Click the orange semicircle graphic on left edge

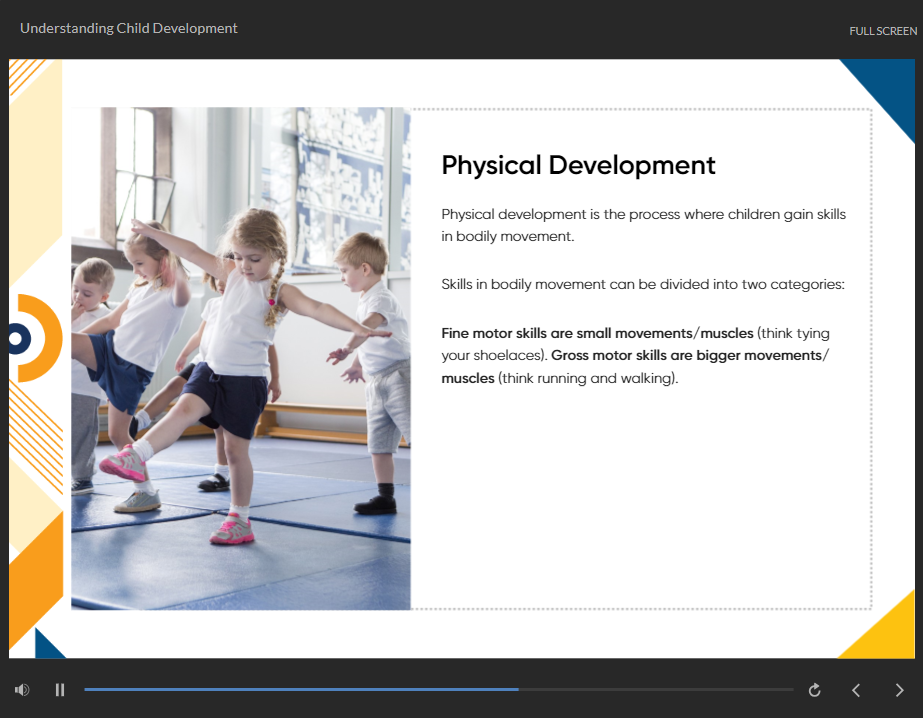[44, 338]
